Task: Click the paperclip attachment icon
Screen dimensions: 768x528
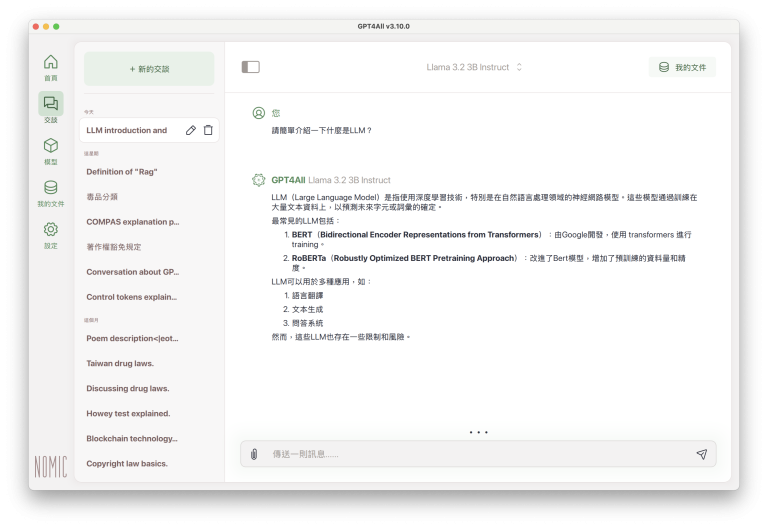Action: coord(255,454)
